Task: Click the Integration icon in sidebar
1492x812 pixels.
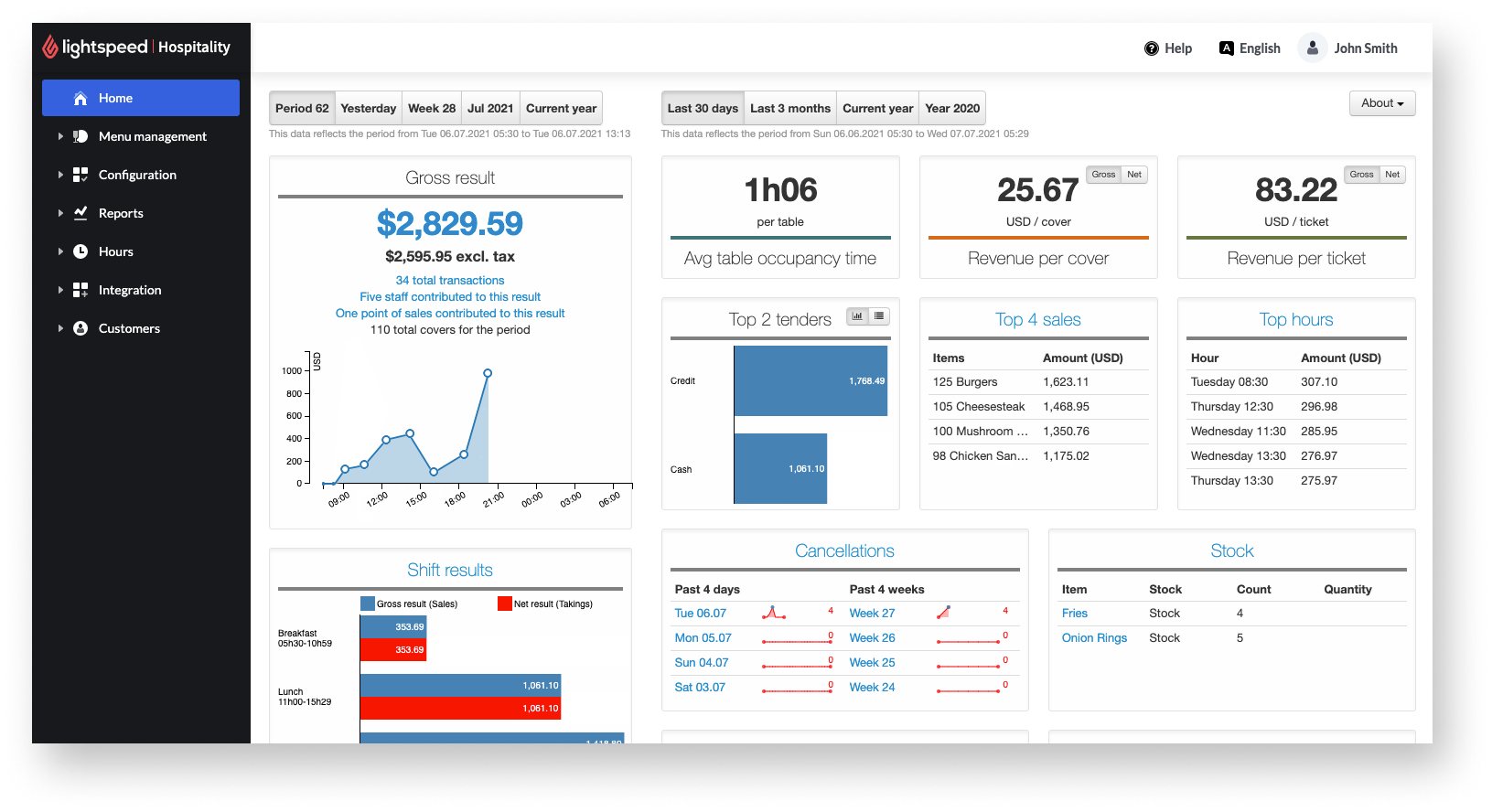Action: click(81, 290)
